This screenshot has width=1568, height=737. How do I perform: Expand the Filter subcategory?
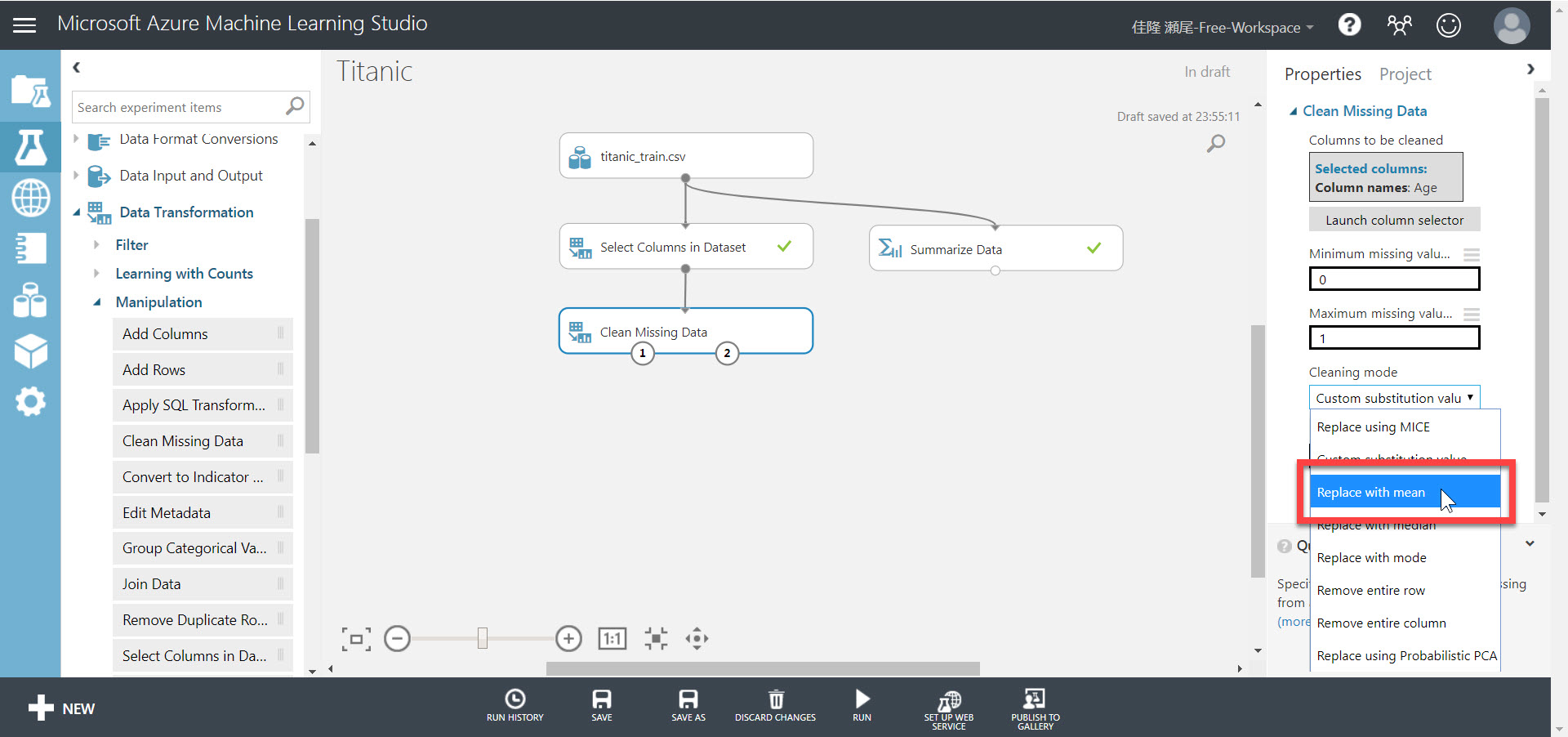click(x=96, y=244)
